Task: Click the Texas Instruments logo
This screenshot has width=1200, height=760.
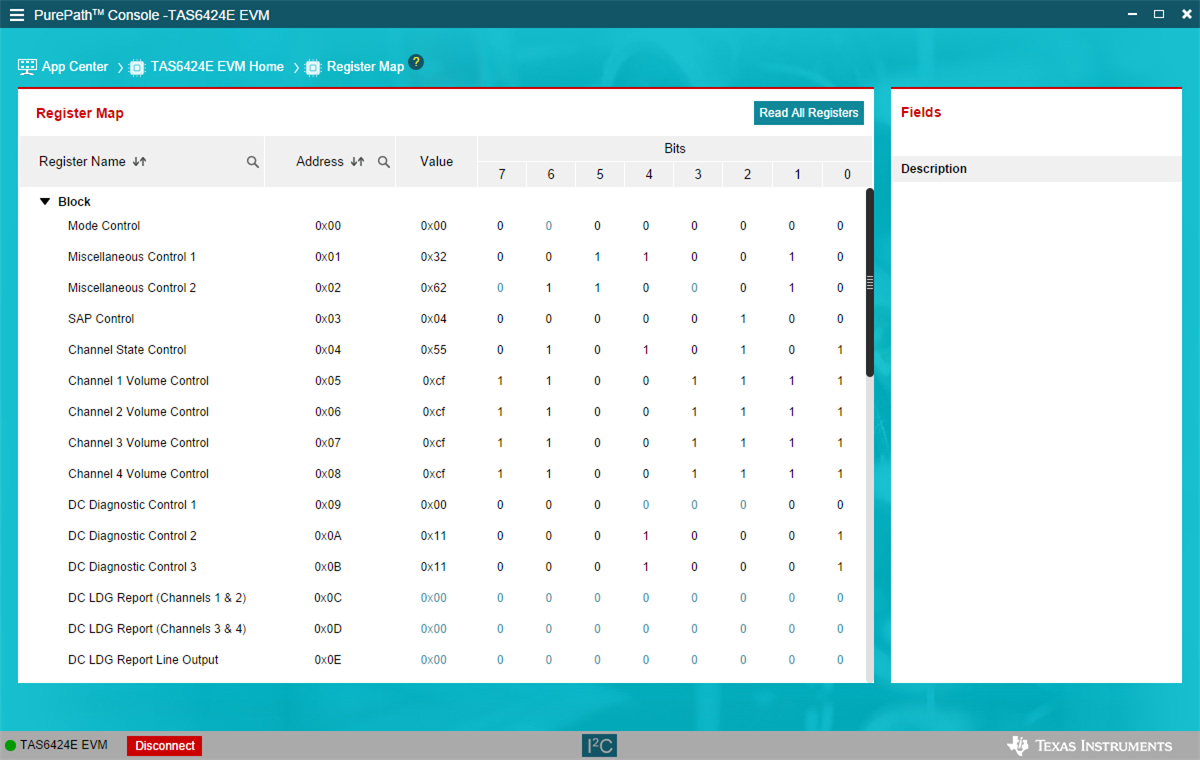Action: pyautogui.click(x=1090, y=745)
